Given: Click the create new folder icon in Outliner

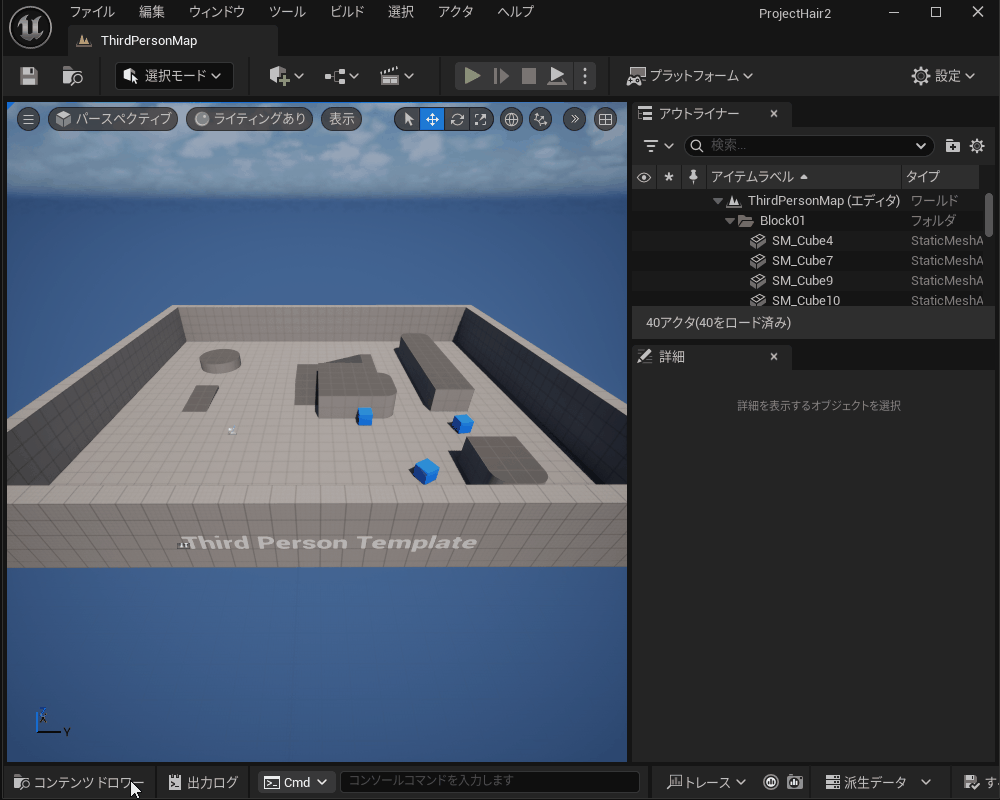Looking at the screenshot, I should pos(952,146).
